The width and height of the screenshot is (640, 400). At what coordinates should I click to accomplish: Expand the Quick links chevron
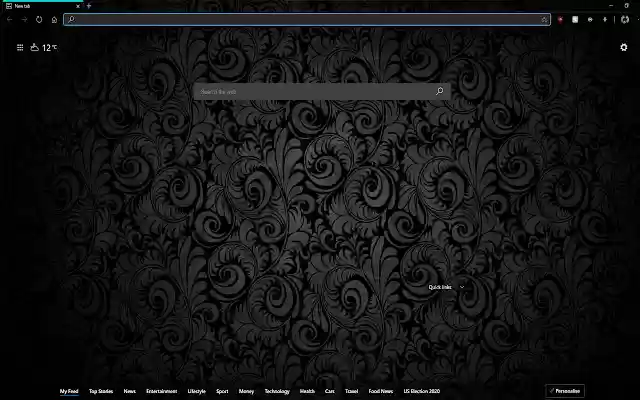[x=462, y=287]
